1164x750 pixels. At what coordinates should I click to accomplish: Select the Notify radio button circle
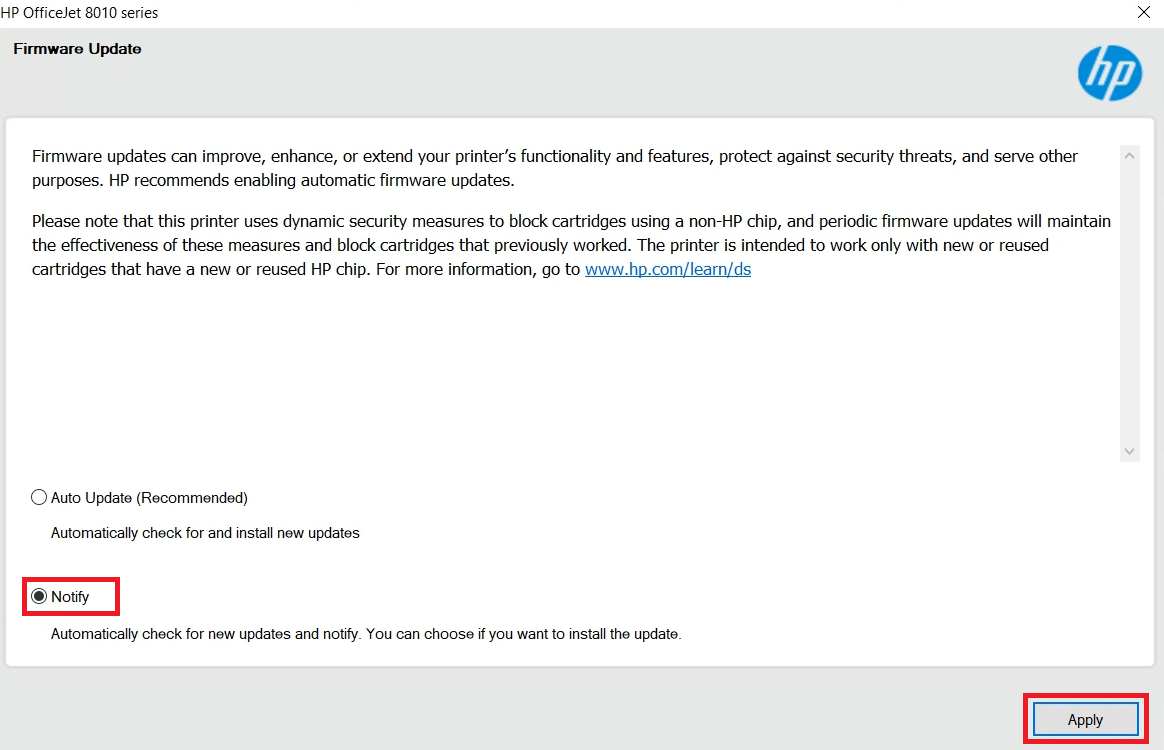(39, 596)
